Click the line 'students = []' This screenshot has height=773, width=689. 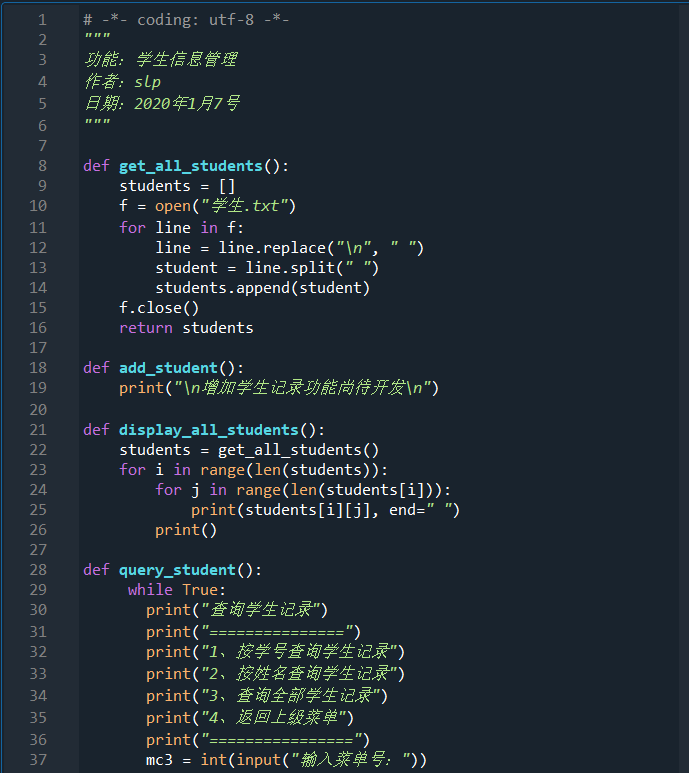tap(177, 186)
